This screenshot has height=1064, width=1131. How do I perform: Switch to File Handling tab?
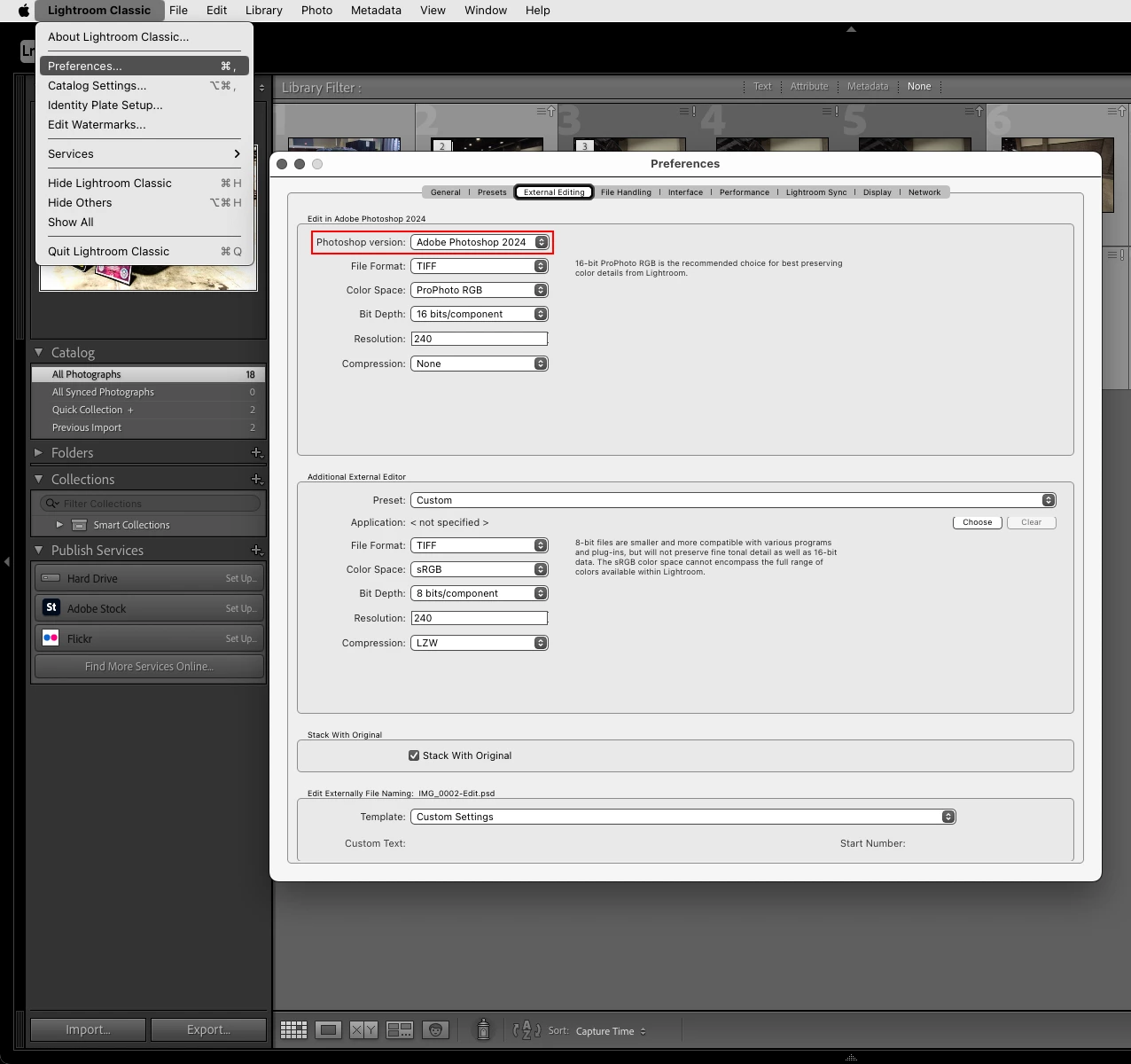tap(626, 192)
